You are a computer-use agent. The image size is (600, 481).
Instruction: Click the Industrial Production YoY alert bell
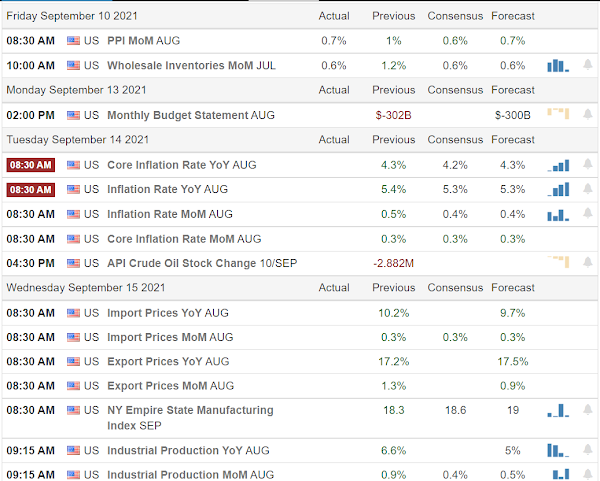pyautogui.click(x=588, y=450)
